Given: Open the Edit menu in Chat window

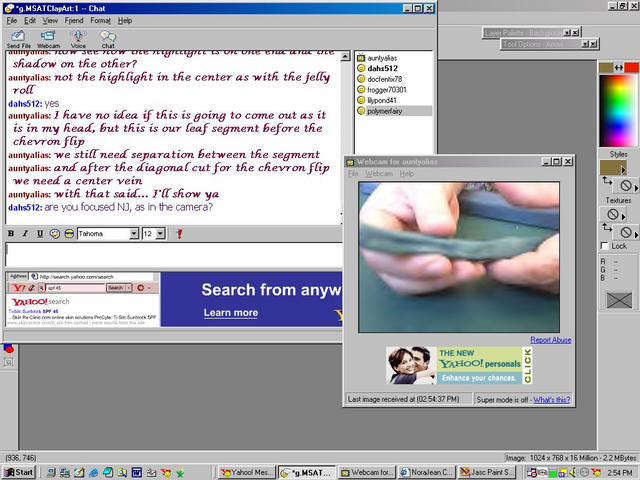Looking at the screenshot, I should [x=30, y=20].
